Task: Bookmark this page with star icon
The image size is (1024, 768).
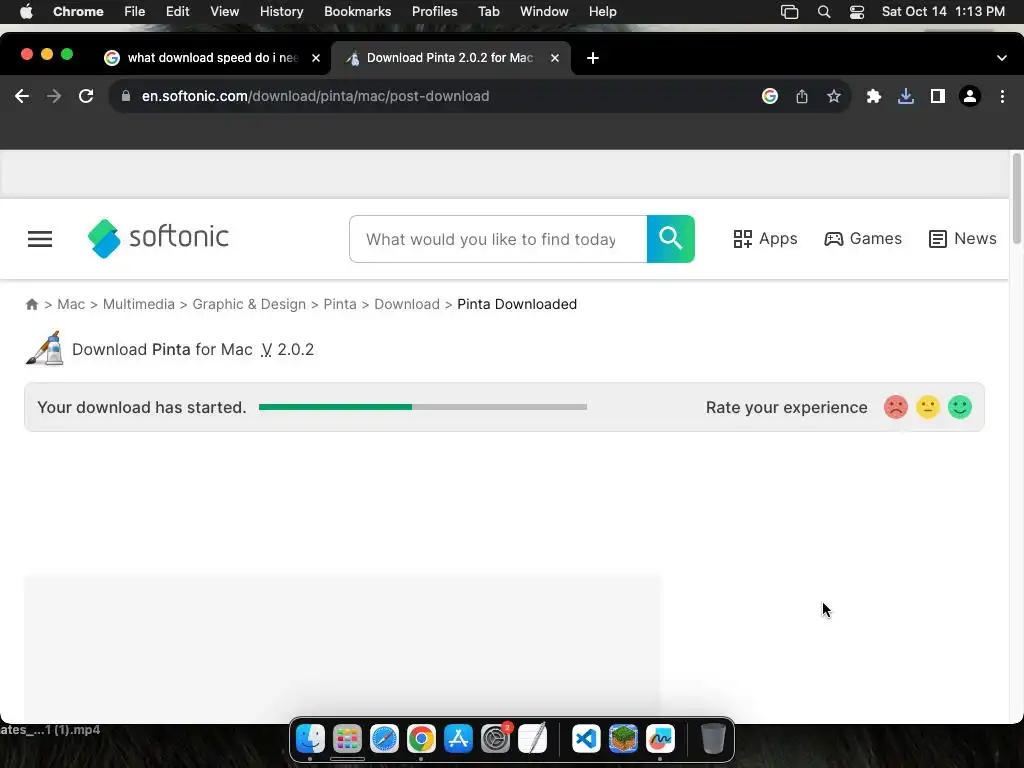Action: click(833, 96)
